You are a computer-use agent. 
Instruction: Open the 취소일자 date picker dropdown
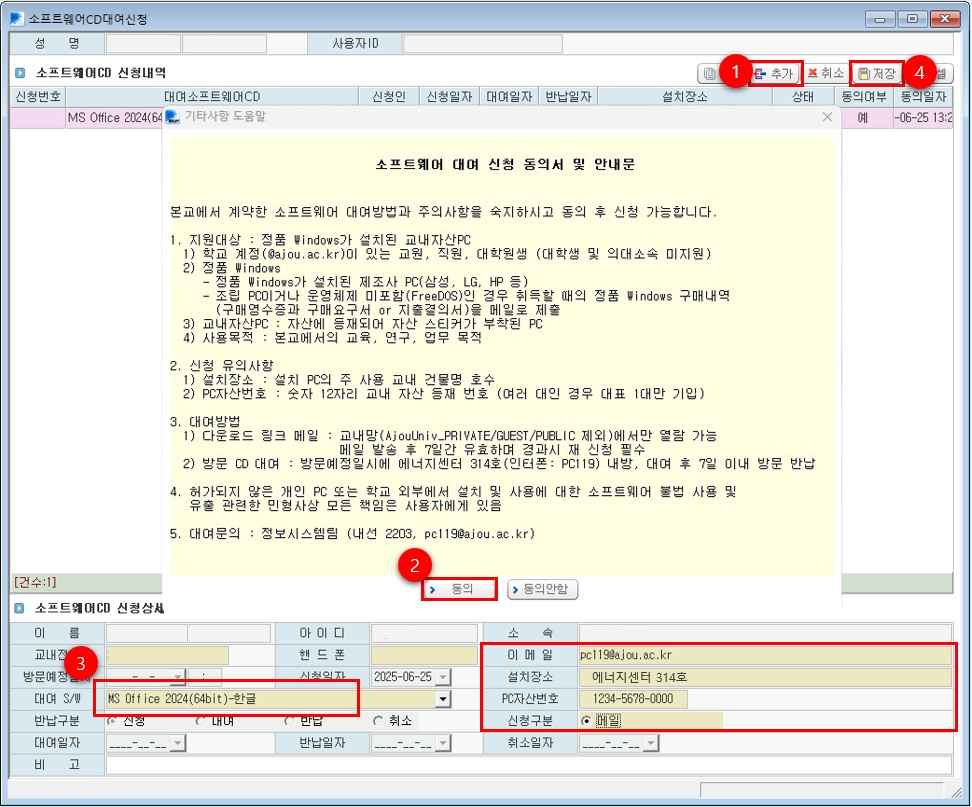[652, 743]
